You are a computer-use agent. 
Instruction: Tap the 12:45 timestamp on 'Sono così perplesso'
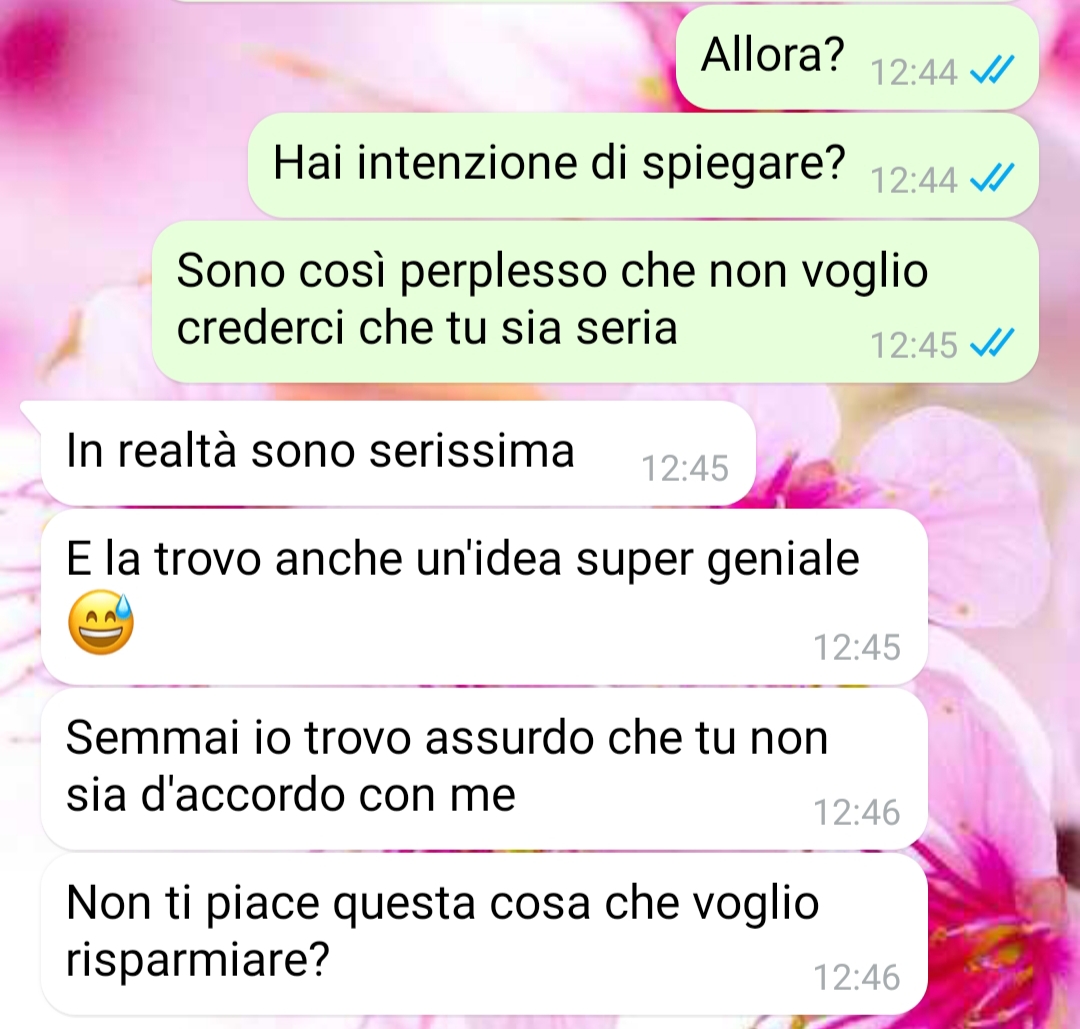click(x=914, y=344)
